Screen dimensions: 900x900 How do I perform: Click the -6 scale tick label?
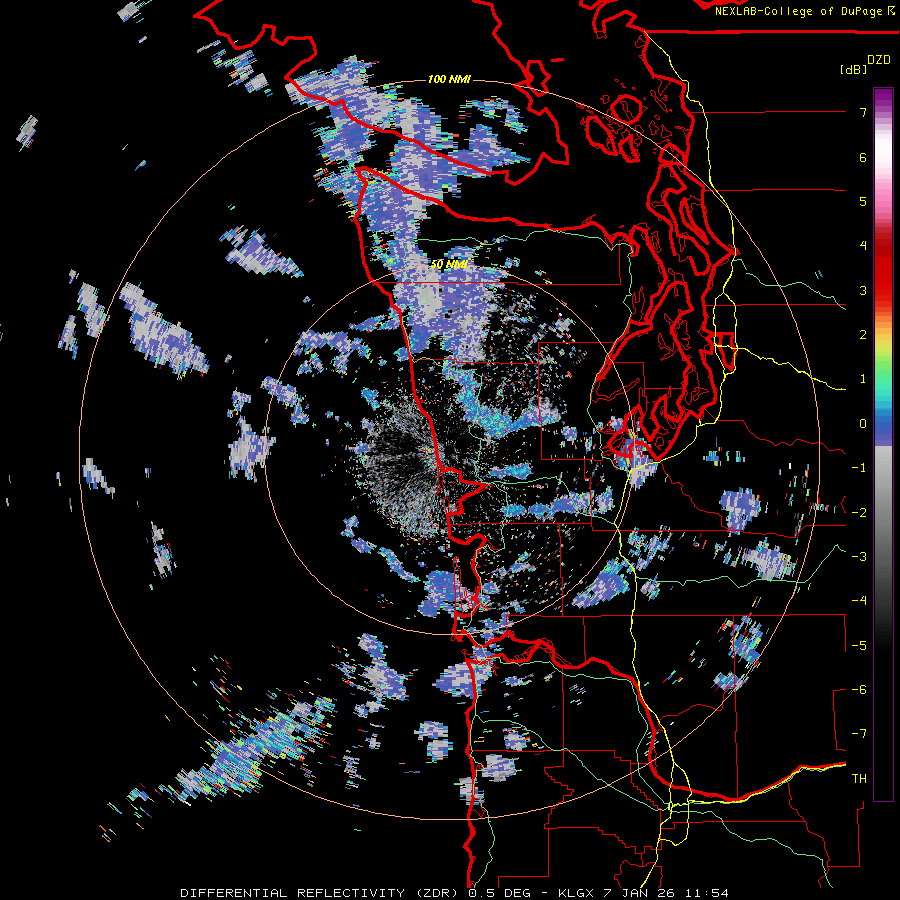859,689
